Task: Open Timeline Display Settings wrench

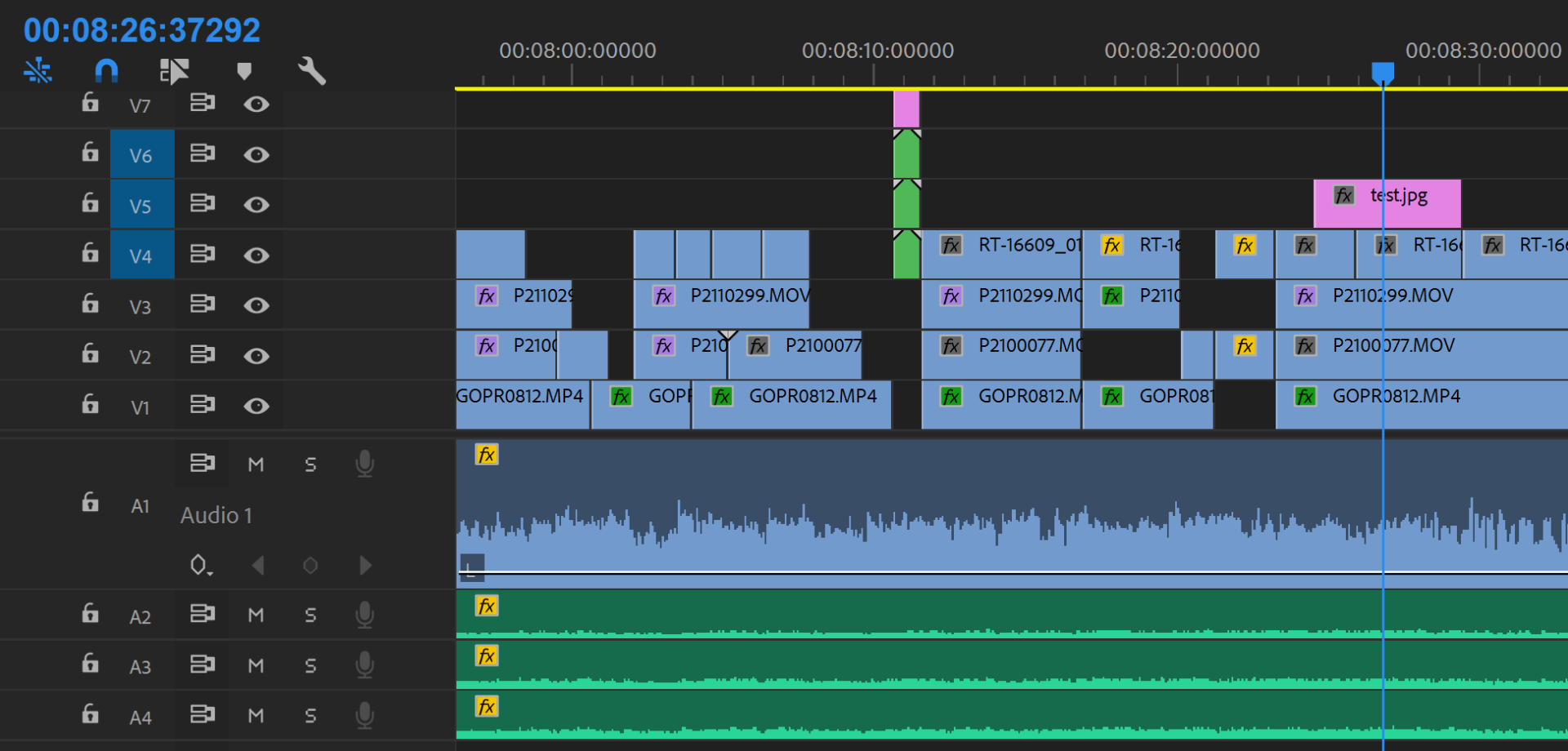Action: 312,71
